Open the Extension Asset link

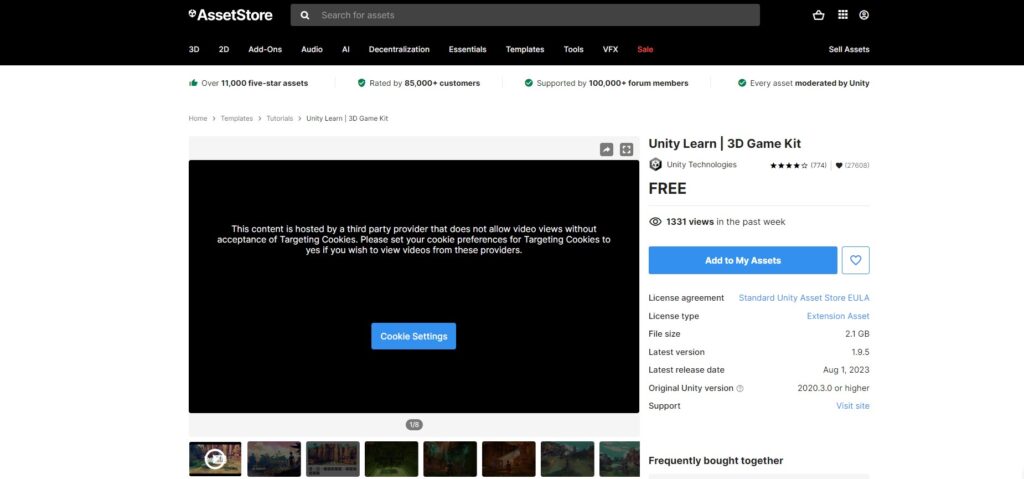[x=838, y=316]
